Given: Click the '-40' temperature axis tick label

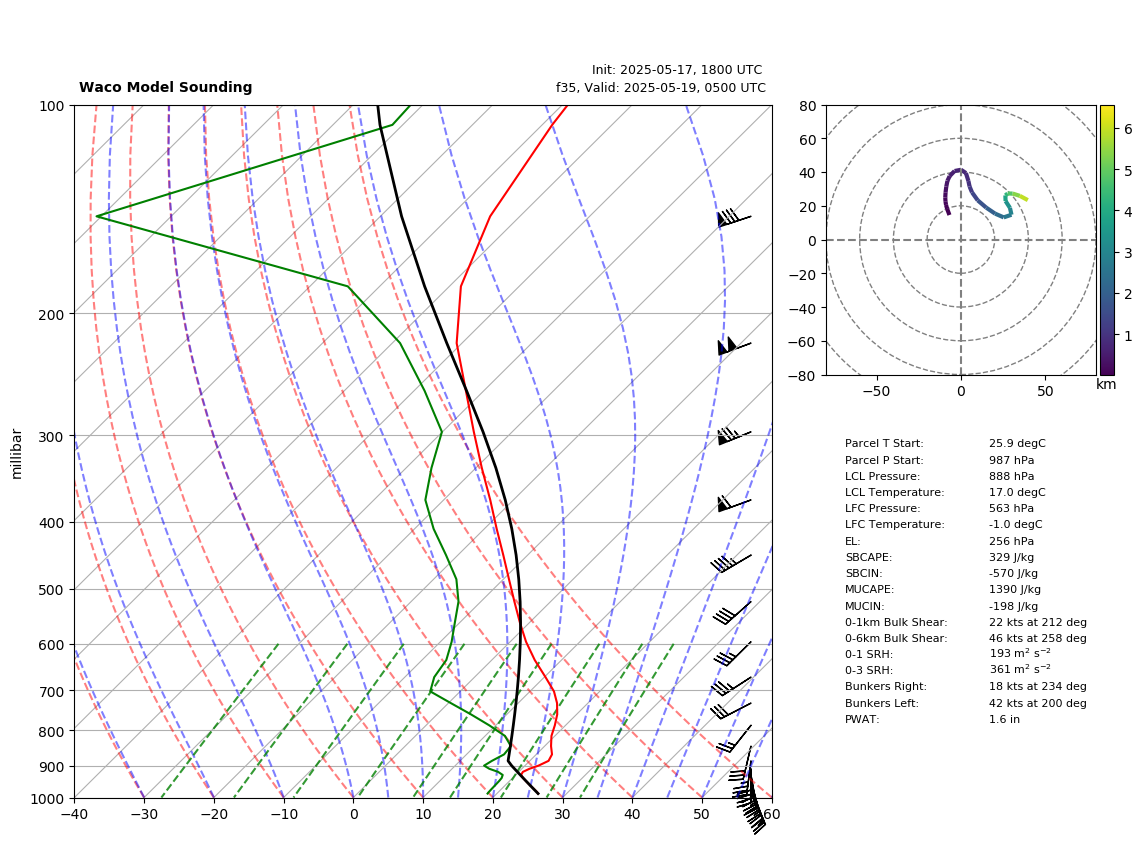Looking at the screenshot, I should [74, 814].
